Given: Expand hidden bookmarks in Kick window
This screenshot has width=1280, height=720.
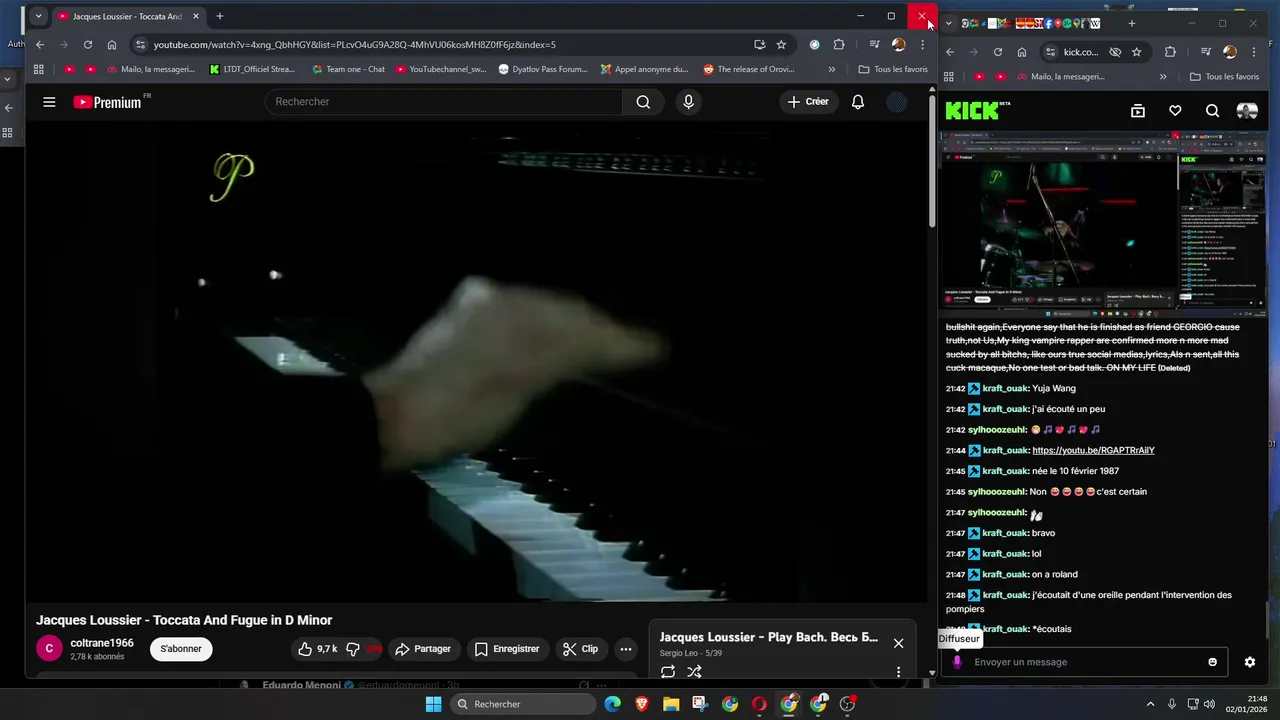Looking at the screenshot, I should tap(1163, 76).
